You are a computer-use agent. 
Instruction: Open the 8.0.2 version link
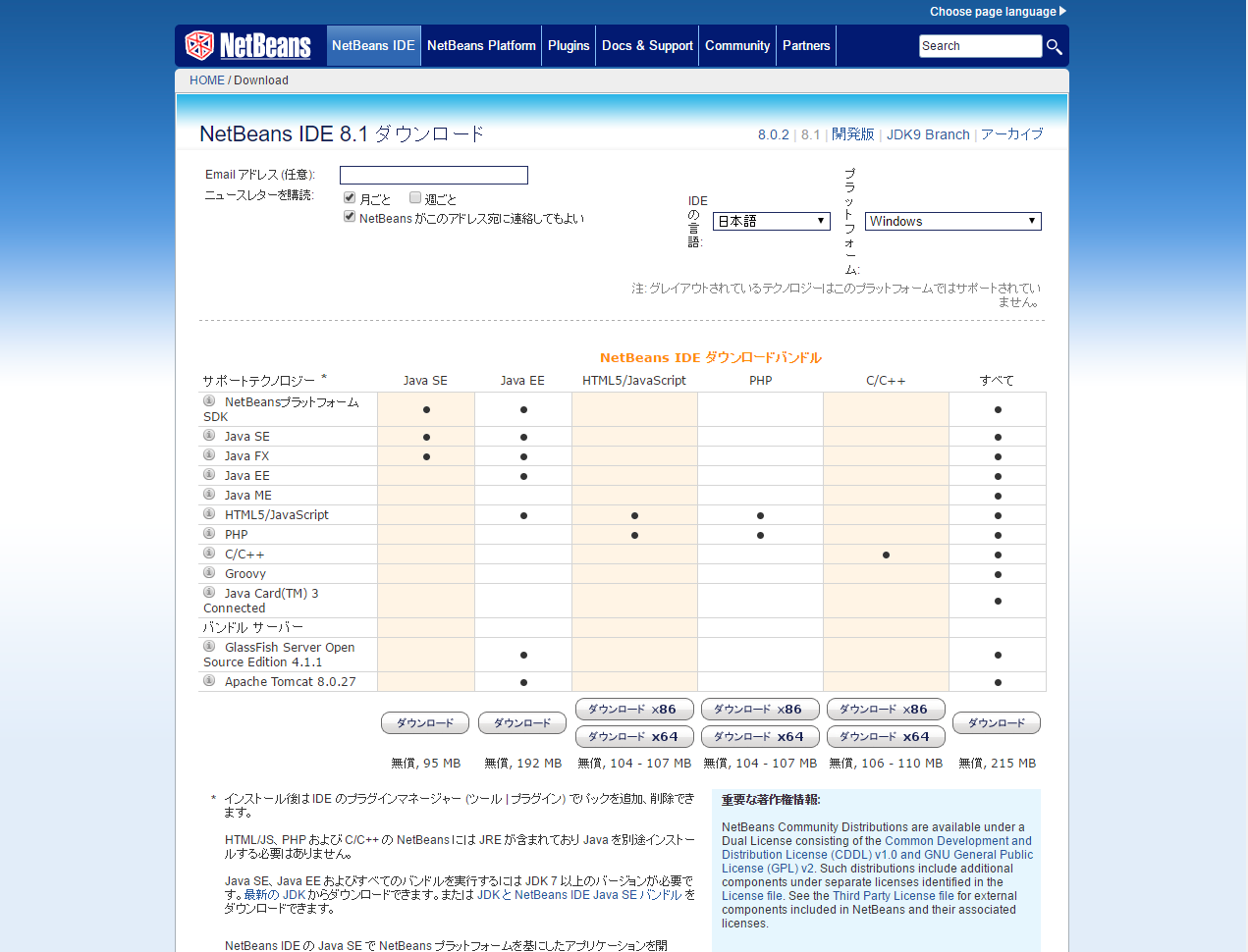pyautogui.click(x=774, y=134)
